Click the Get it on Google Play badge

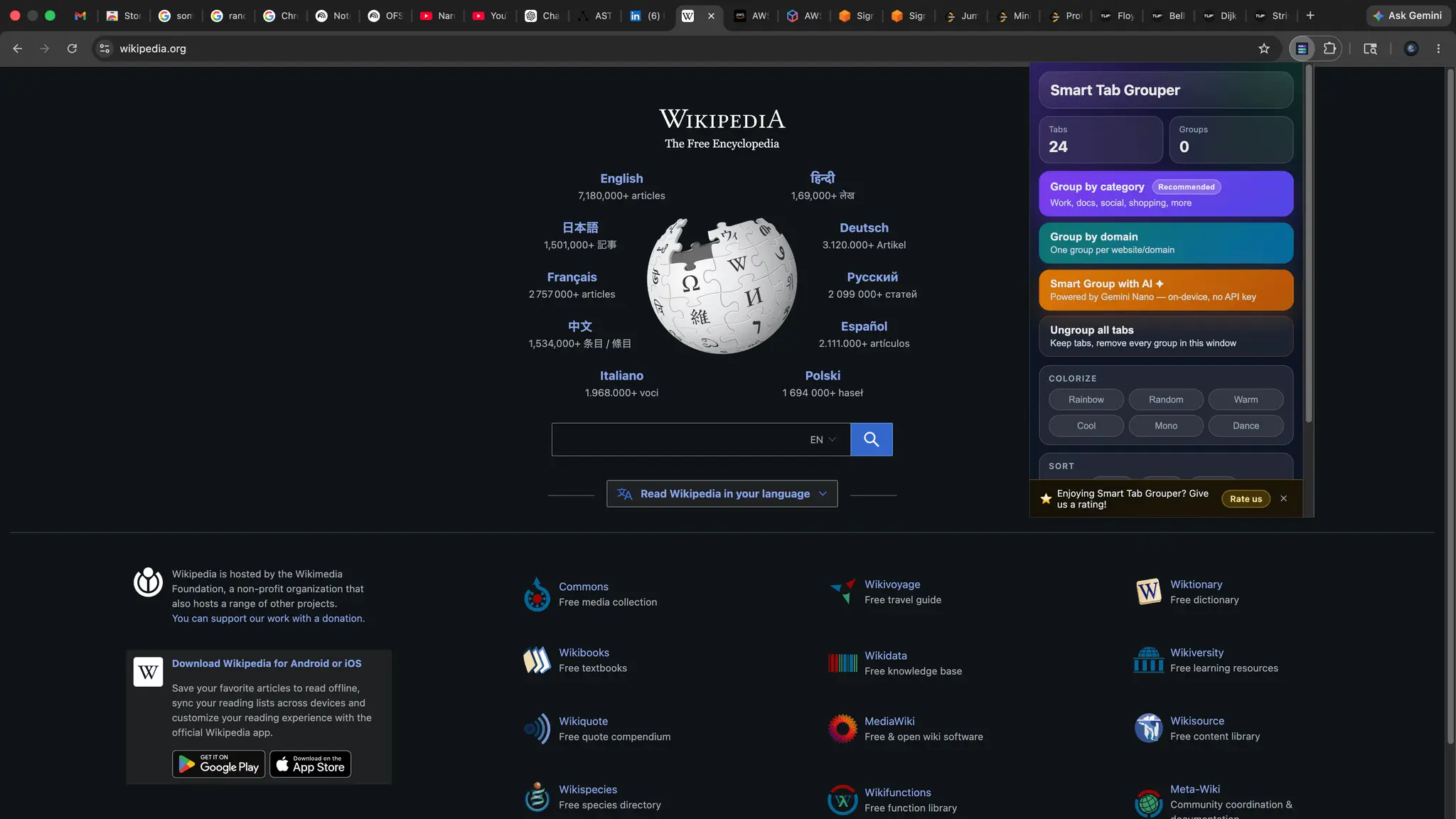point(218,764)
